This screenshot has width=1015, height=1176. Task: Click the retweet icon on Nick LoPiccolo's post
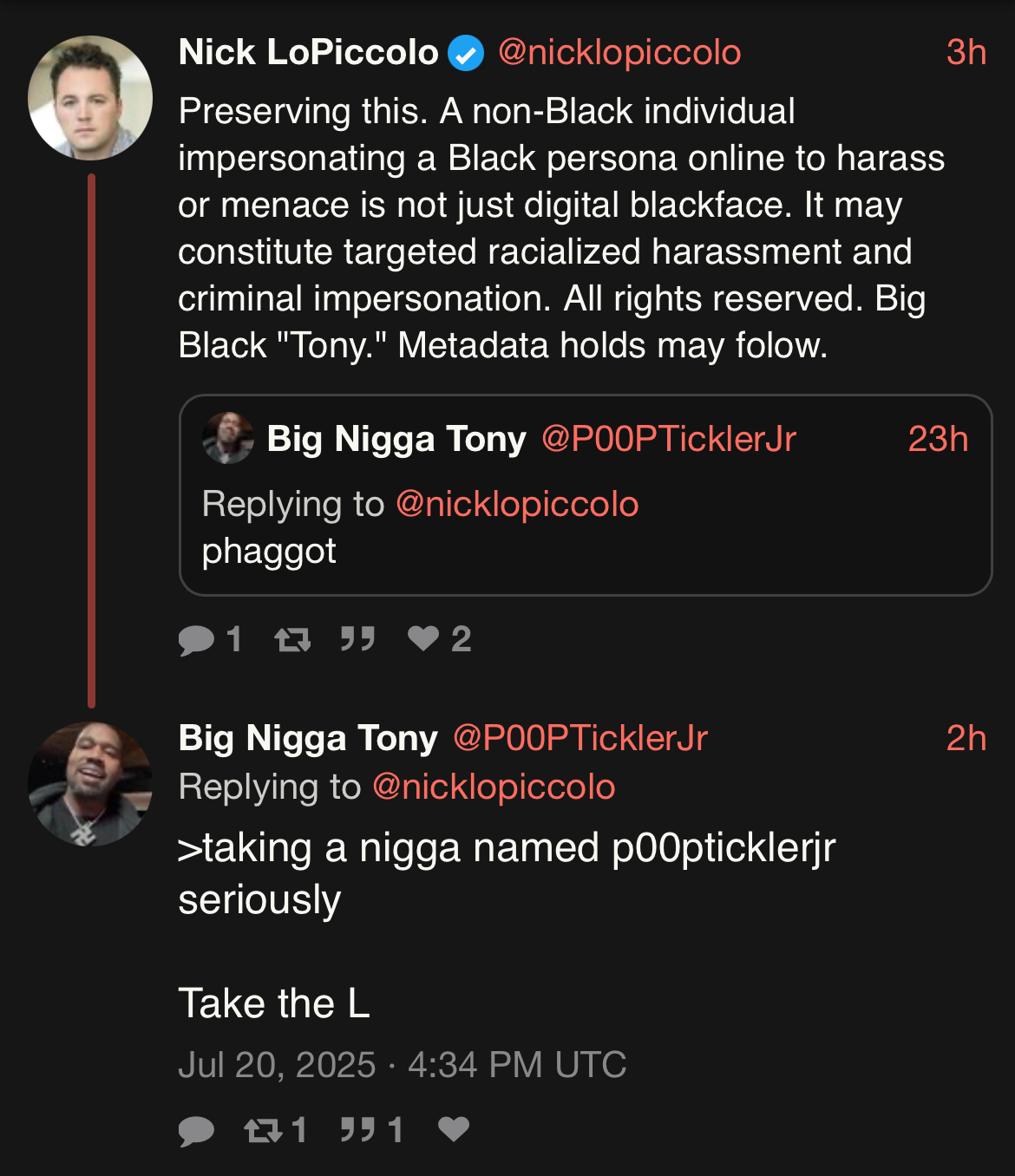[x=292, y=640]
